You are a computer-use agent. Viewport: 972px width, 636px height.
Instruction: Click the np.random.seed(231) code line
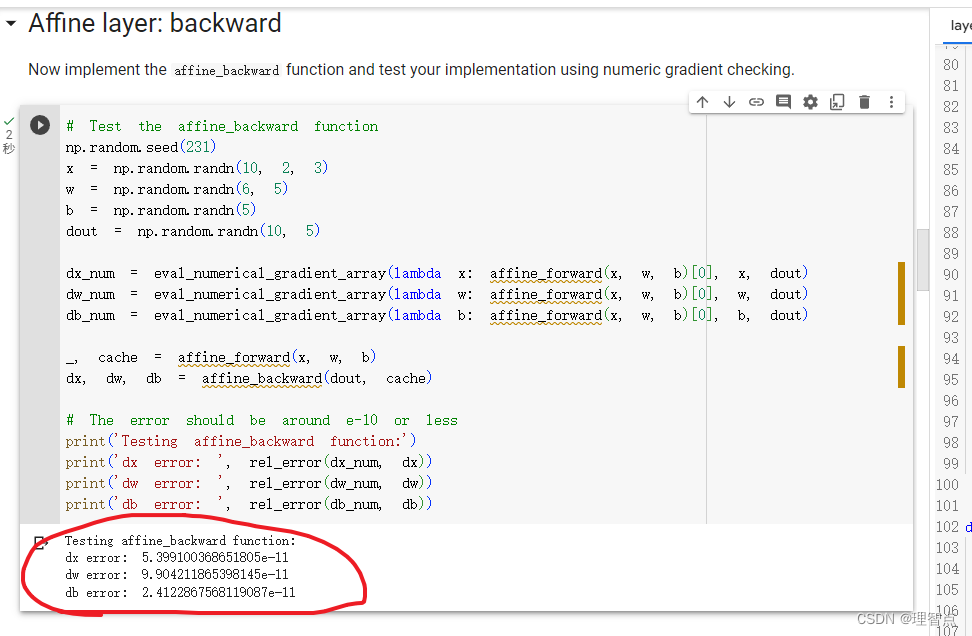[141, 147]
